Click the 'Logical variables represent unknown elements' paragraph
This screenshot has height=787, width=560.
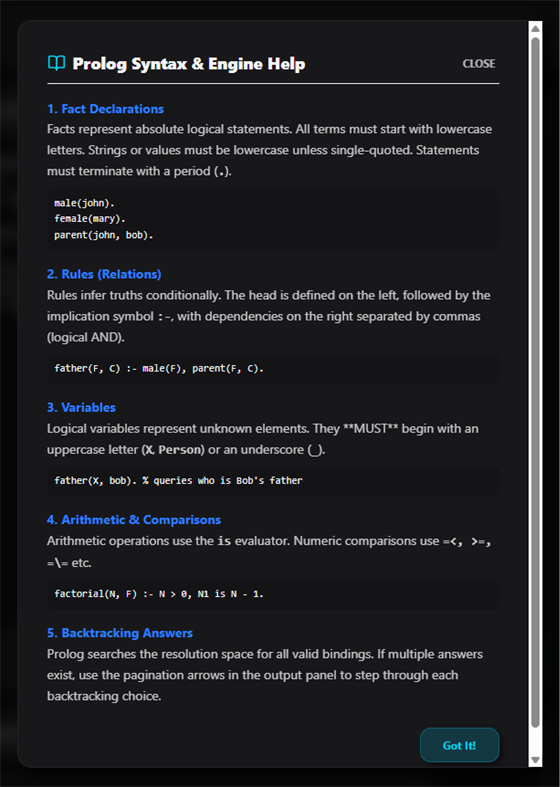(x=262, y=439)
